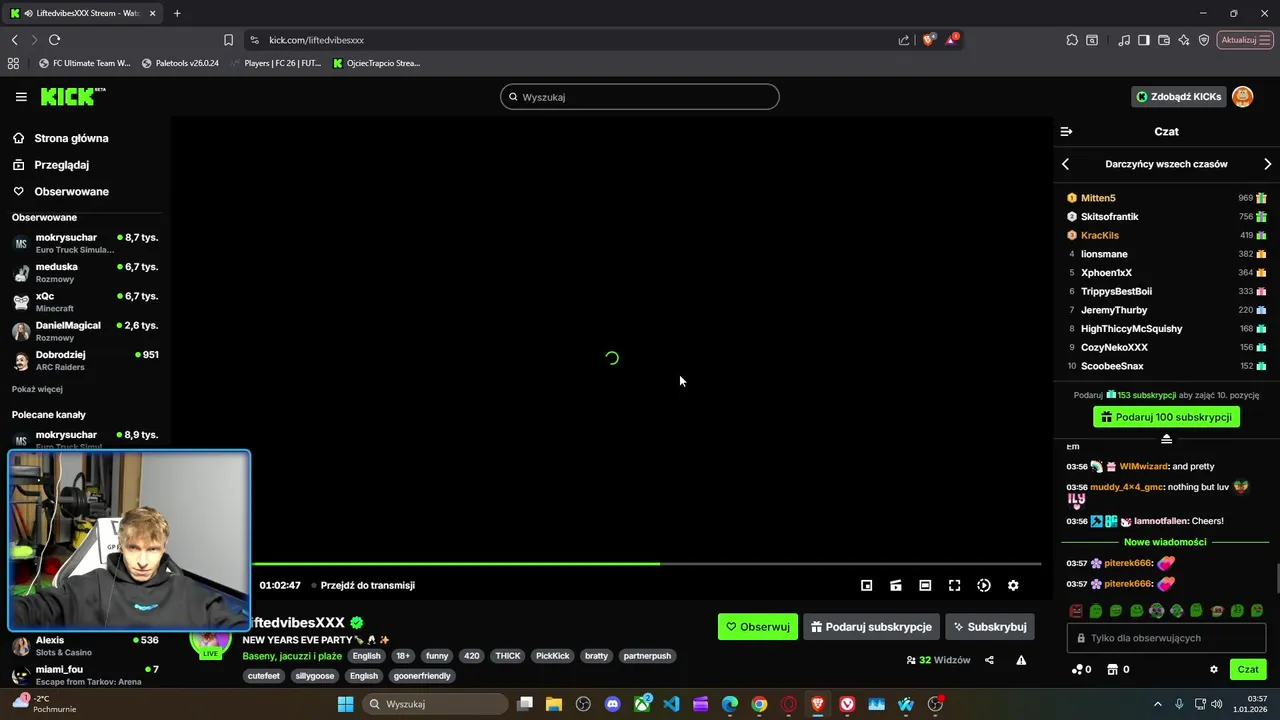Image resolution: width=1280 pixels, height=720 pixels.
Task: Click the share page icon in the address bar
Action: point(904,40)
